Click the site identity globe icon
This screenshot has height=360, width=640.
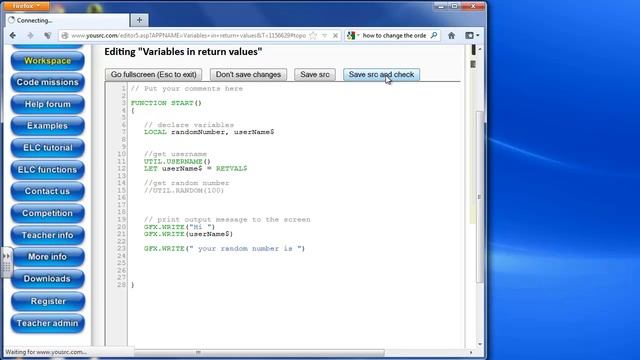point(65,36)
